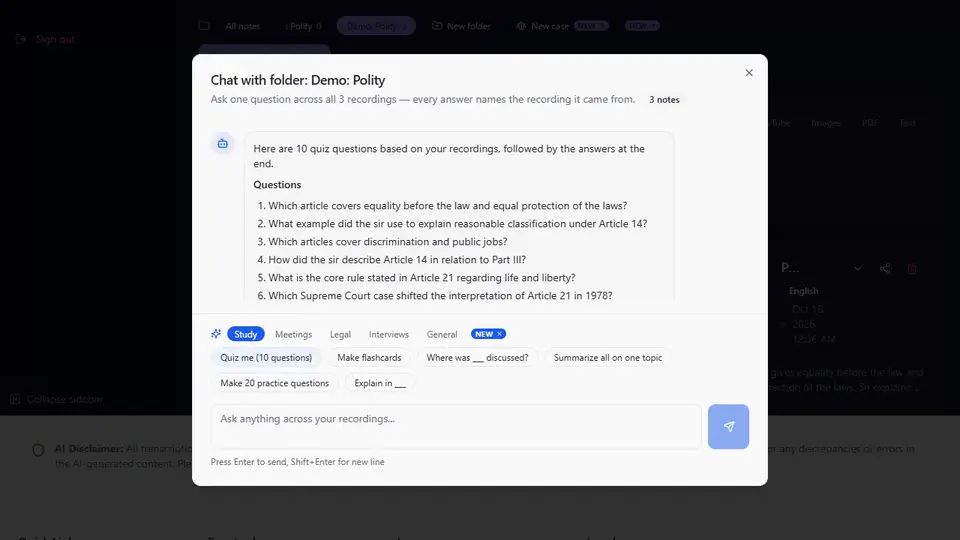Viewport: 960px width, 540px height.
Task: Create a New folder from the top bar
Action: [468, 26]
